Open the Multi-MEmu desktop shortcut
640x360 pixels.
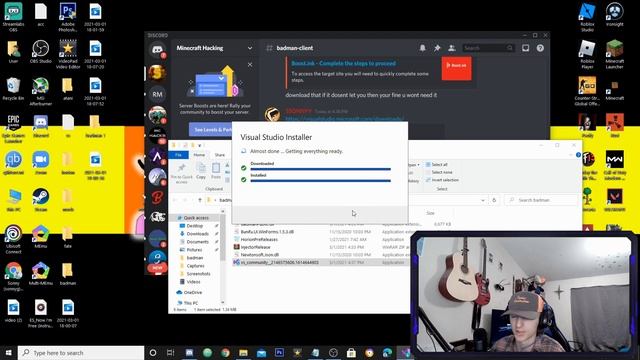(x=40, y=273)
